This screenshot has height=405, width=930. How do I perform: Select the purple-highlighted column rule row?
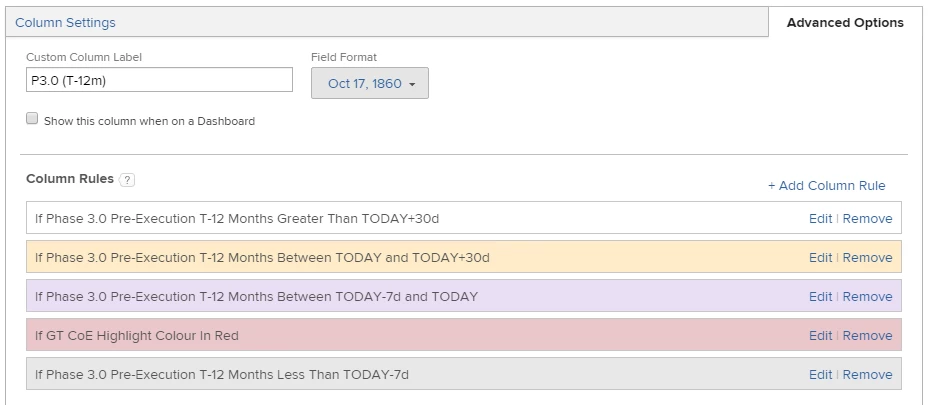click(x=400, y=296)
